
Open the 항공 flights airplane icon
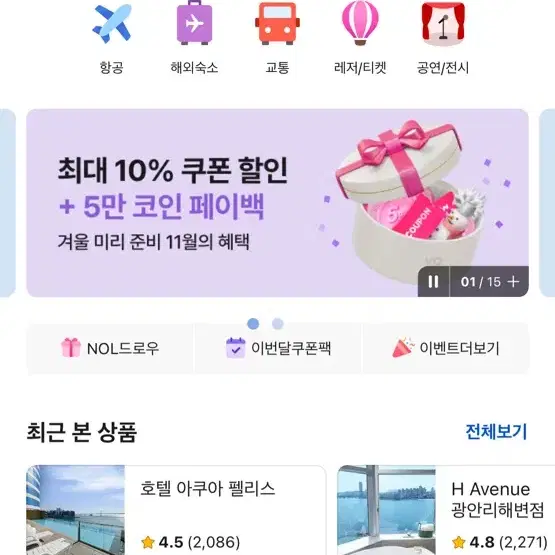coord(112,24)
